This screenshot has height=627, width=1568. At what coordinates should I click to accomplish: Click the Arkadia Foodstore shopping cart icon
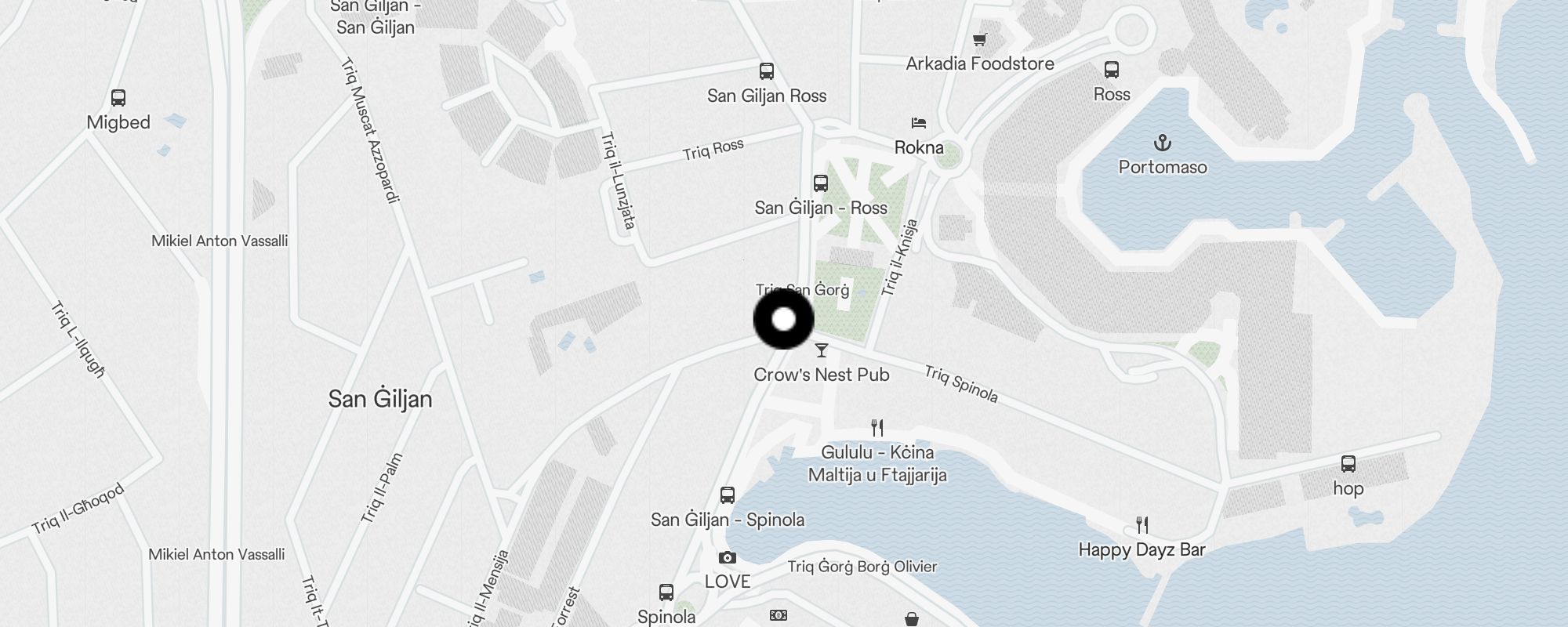pos(979,39)
